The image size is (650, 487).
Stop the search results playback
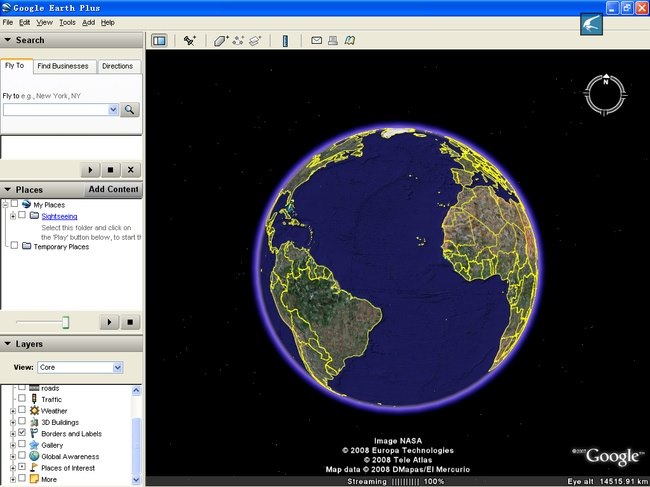[x=110, y=170]
